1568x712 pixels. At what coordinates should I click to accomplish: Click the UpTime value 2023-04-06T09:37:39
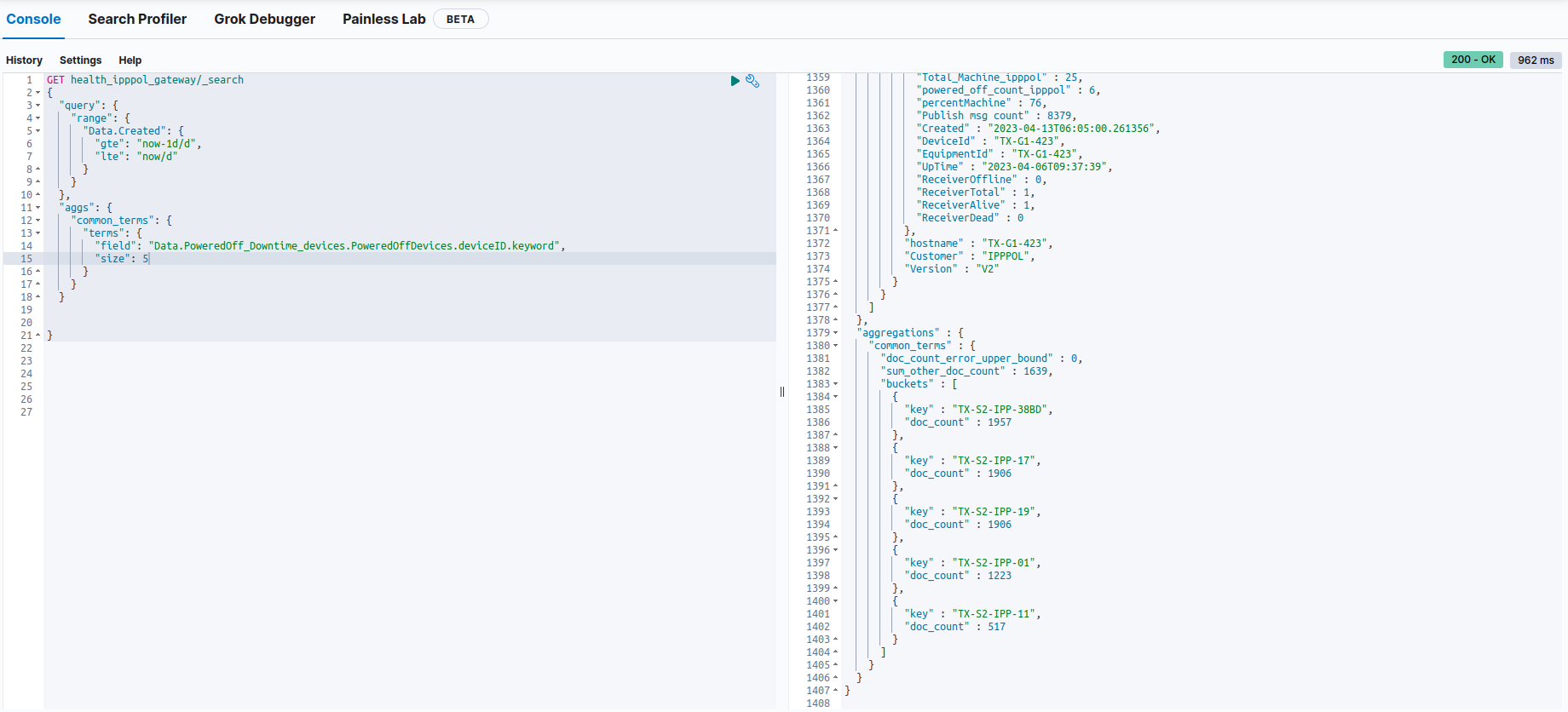1045,167
